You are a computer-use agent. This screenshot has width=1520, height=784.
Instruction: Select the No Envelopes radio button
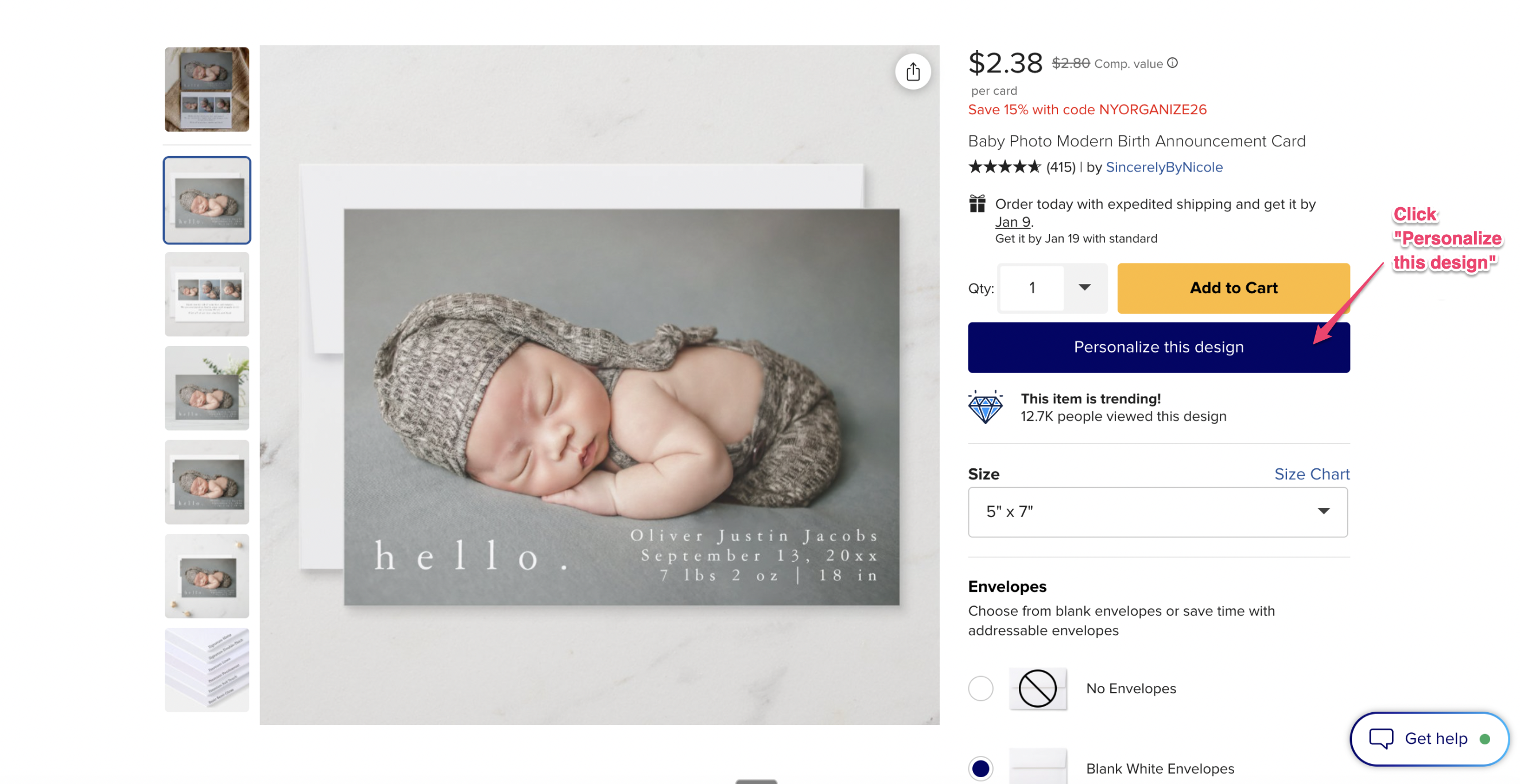point(980,688)
